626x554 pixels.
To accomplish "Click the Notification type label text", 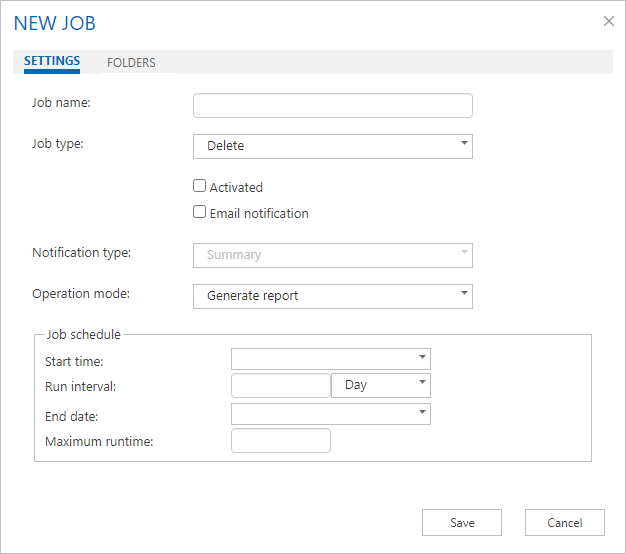I will 82,253.
